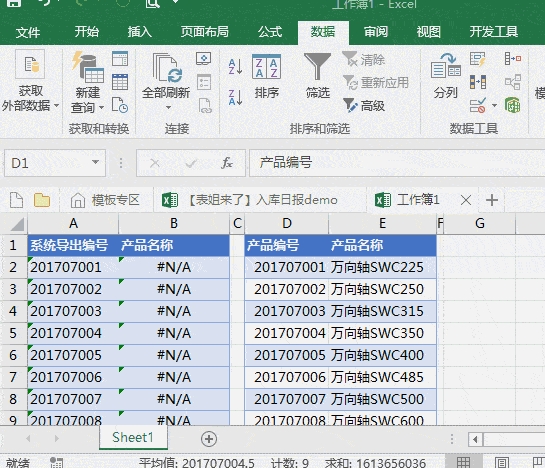
Task: Add a new sheet with plus button
Action: pos(209,439)
